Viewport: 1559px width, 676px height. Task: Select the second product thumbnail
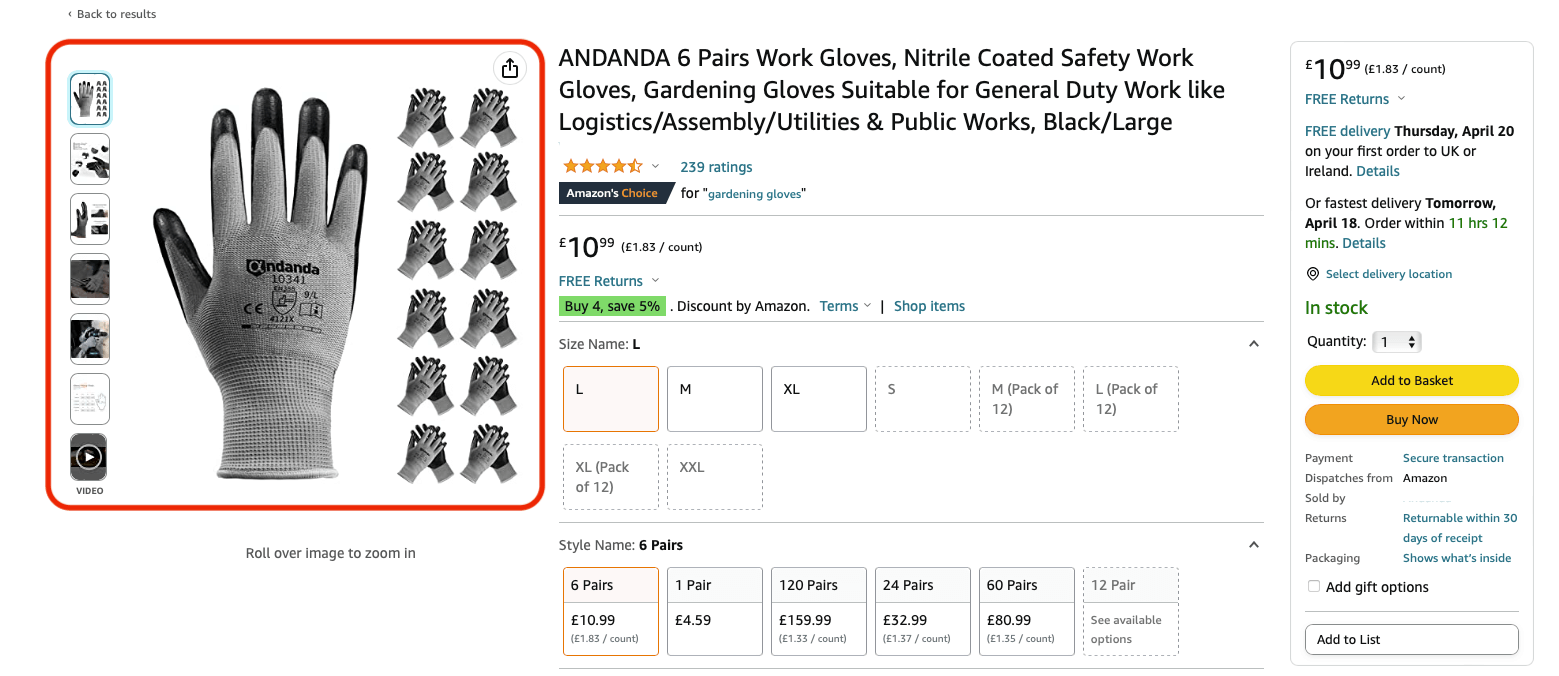89,159
